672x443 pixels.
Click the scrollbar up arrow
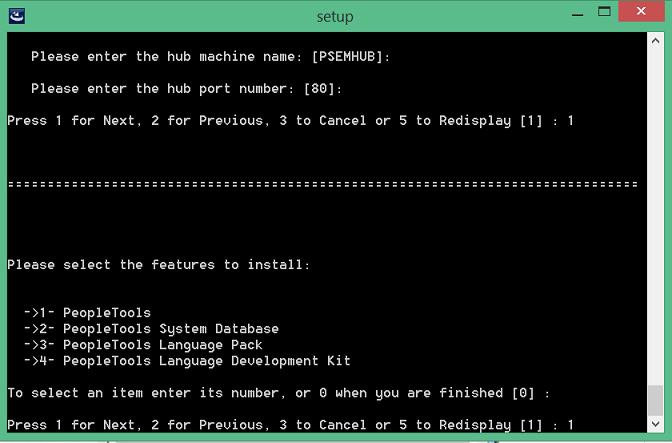[x=655, y=41]
